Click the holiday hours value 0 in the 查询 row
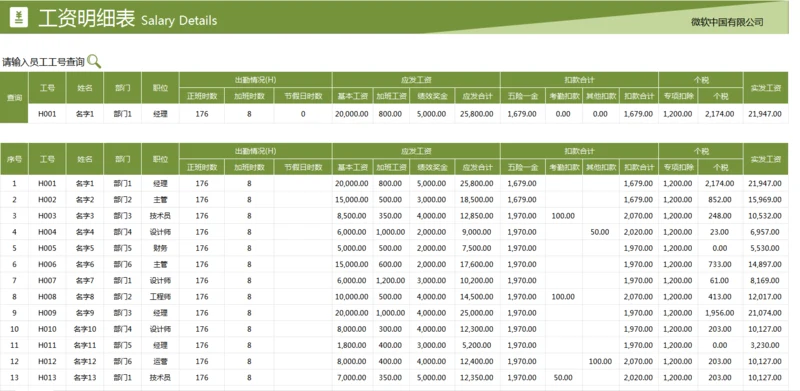The image size is (800, 391). click(x=303, y=114)
